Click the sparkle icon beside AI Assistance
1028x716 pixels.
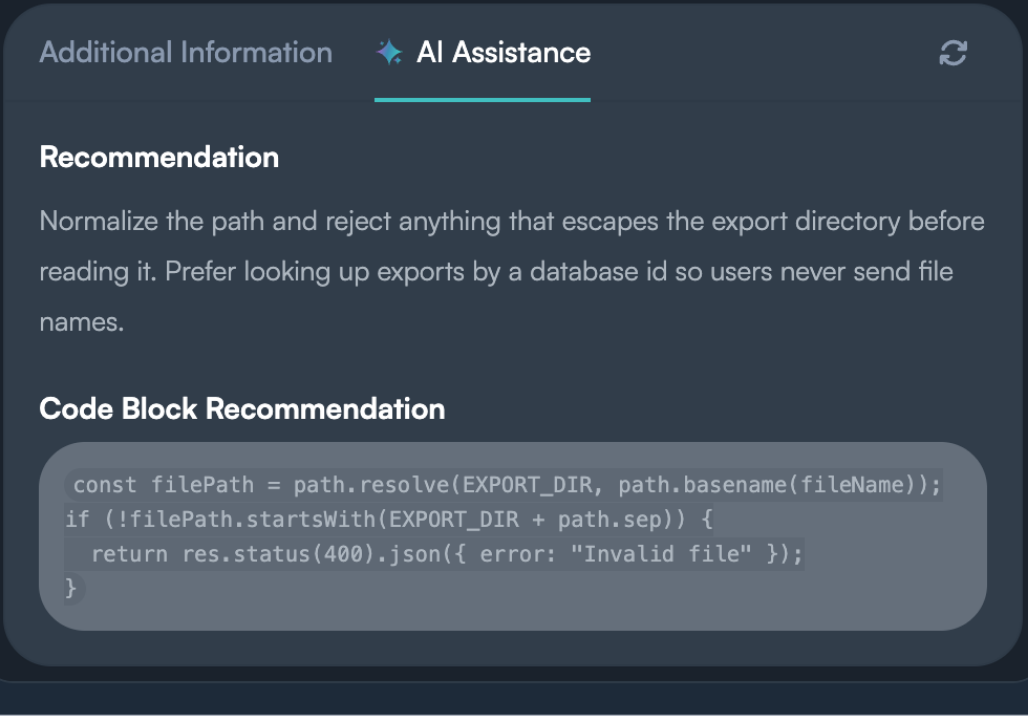click(x=389, y=52)
